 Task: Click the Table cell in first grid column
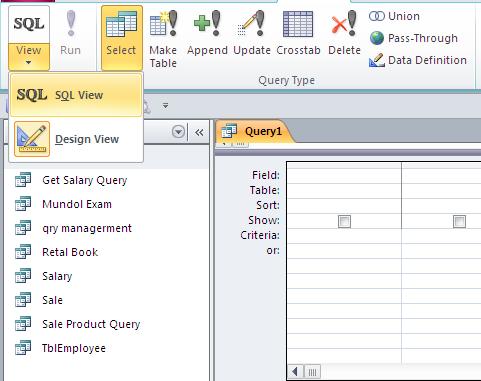click(344, 191)
